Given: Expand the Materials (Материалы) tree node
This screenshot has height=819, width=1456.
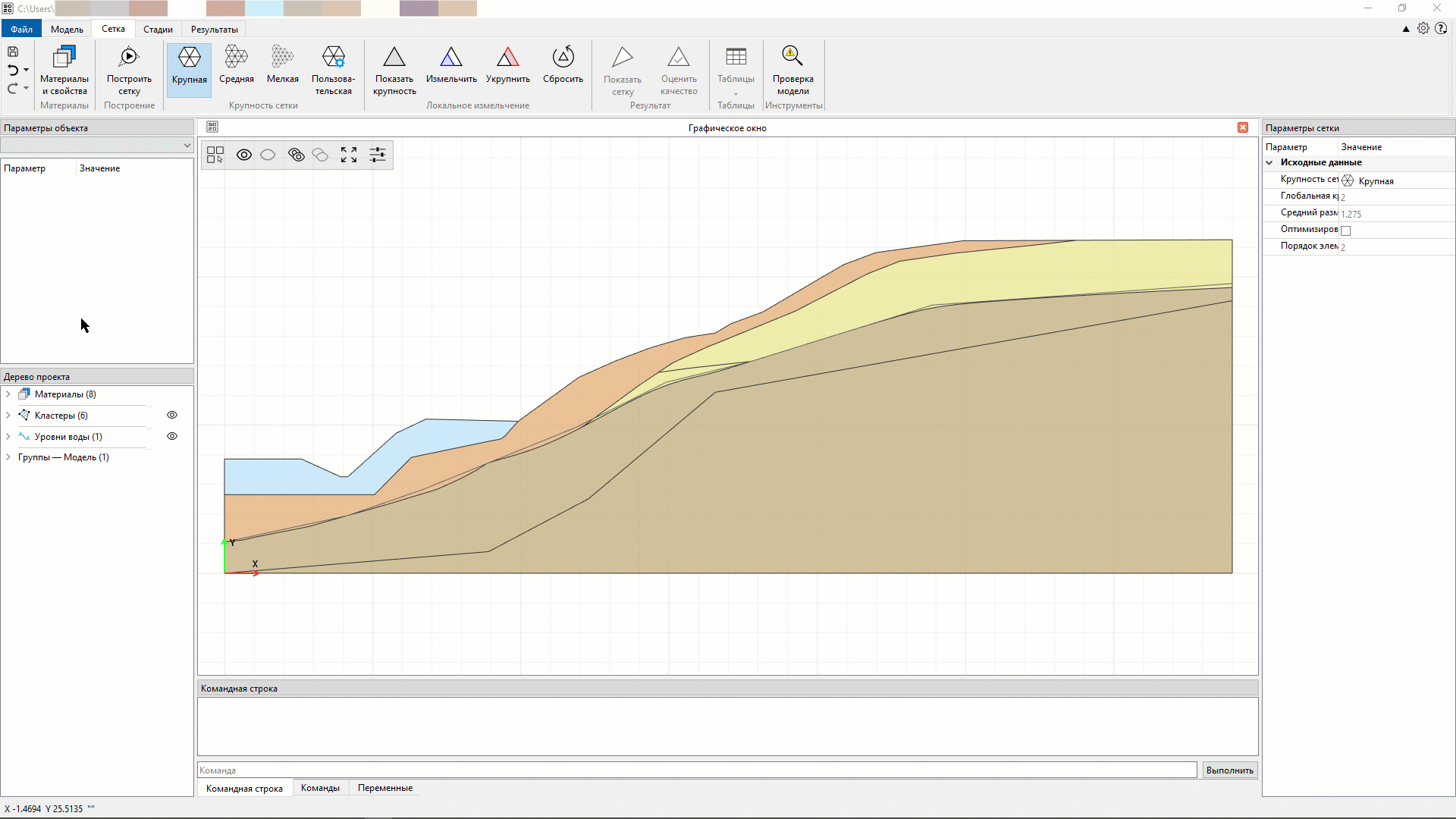Looking at the screenshot, I should pyautogui.click(x=8, y=394).
